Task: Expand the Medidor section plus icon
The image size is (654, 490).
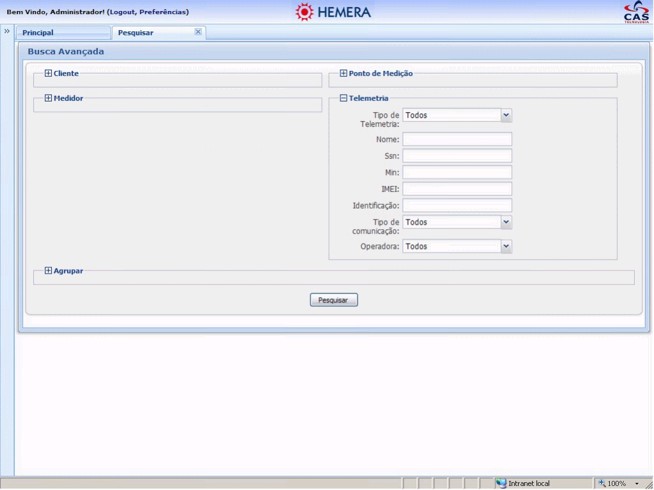Action: click(48, 99)
